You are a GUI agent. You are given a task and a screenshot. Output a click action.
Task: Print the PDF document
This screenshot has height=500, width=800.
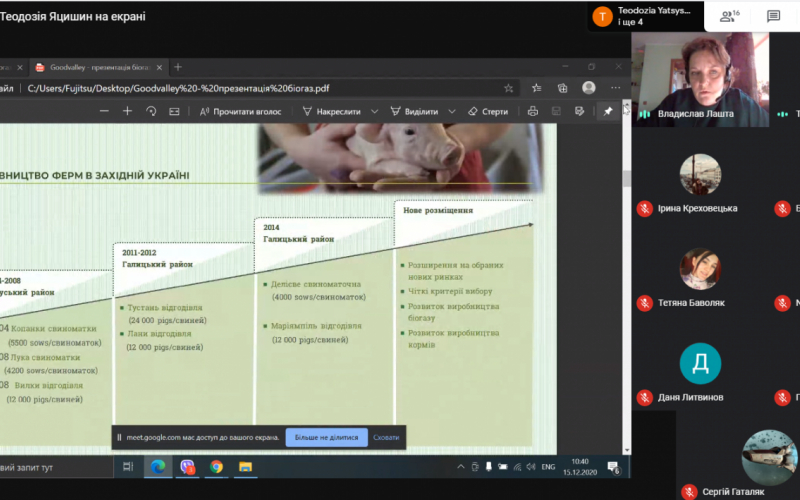533,111
